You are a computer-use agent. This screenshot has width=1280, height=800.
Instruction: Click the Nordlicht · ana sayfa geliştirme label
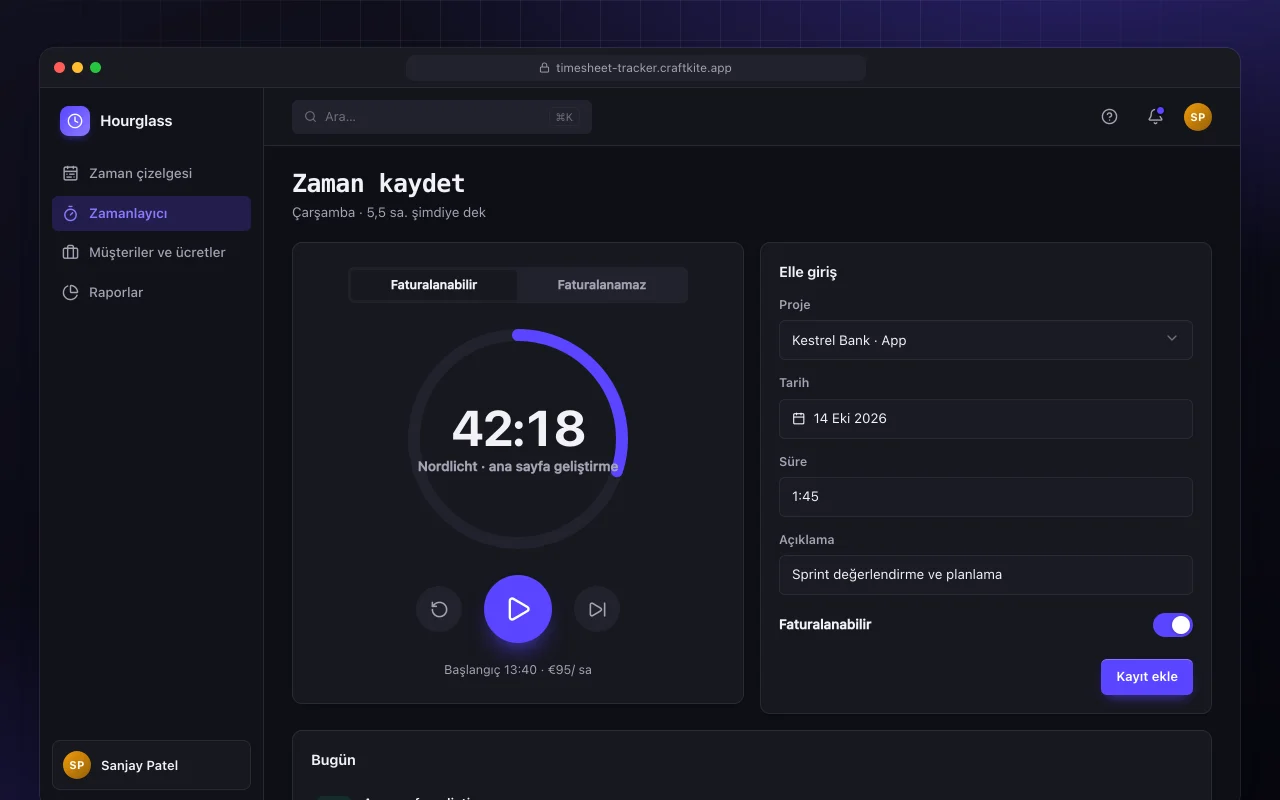pos(518,467)
